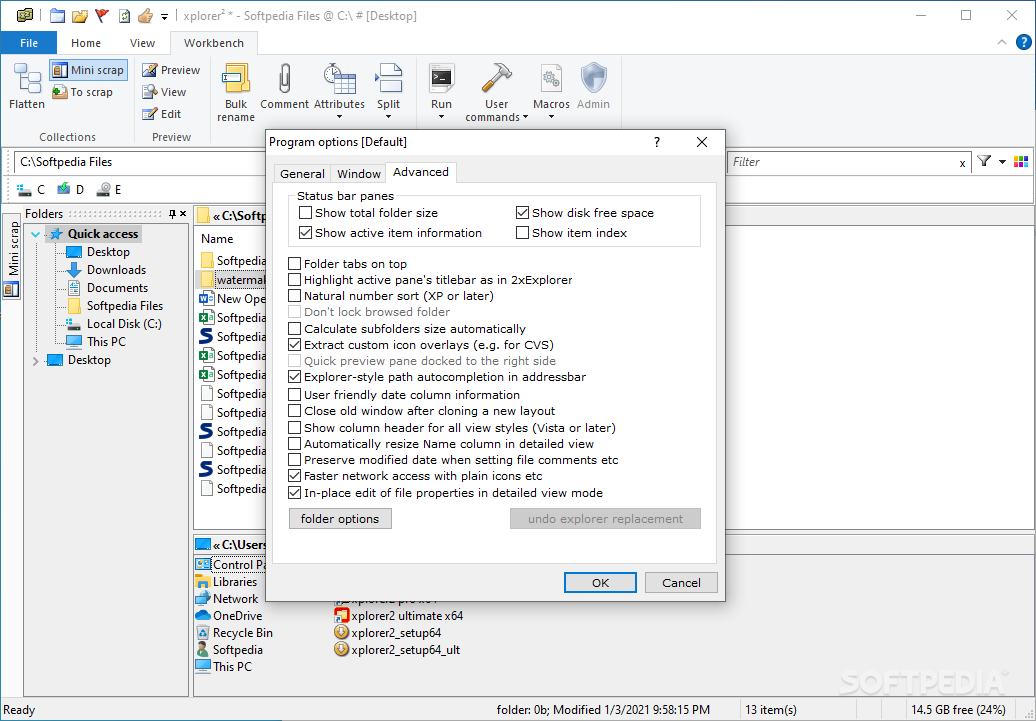Screen dimensions: 1036x721
Task: Open the Bulk rename tool
Action: (x=236, y=93)
